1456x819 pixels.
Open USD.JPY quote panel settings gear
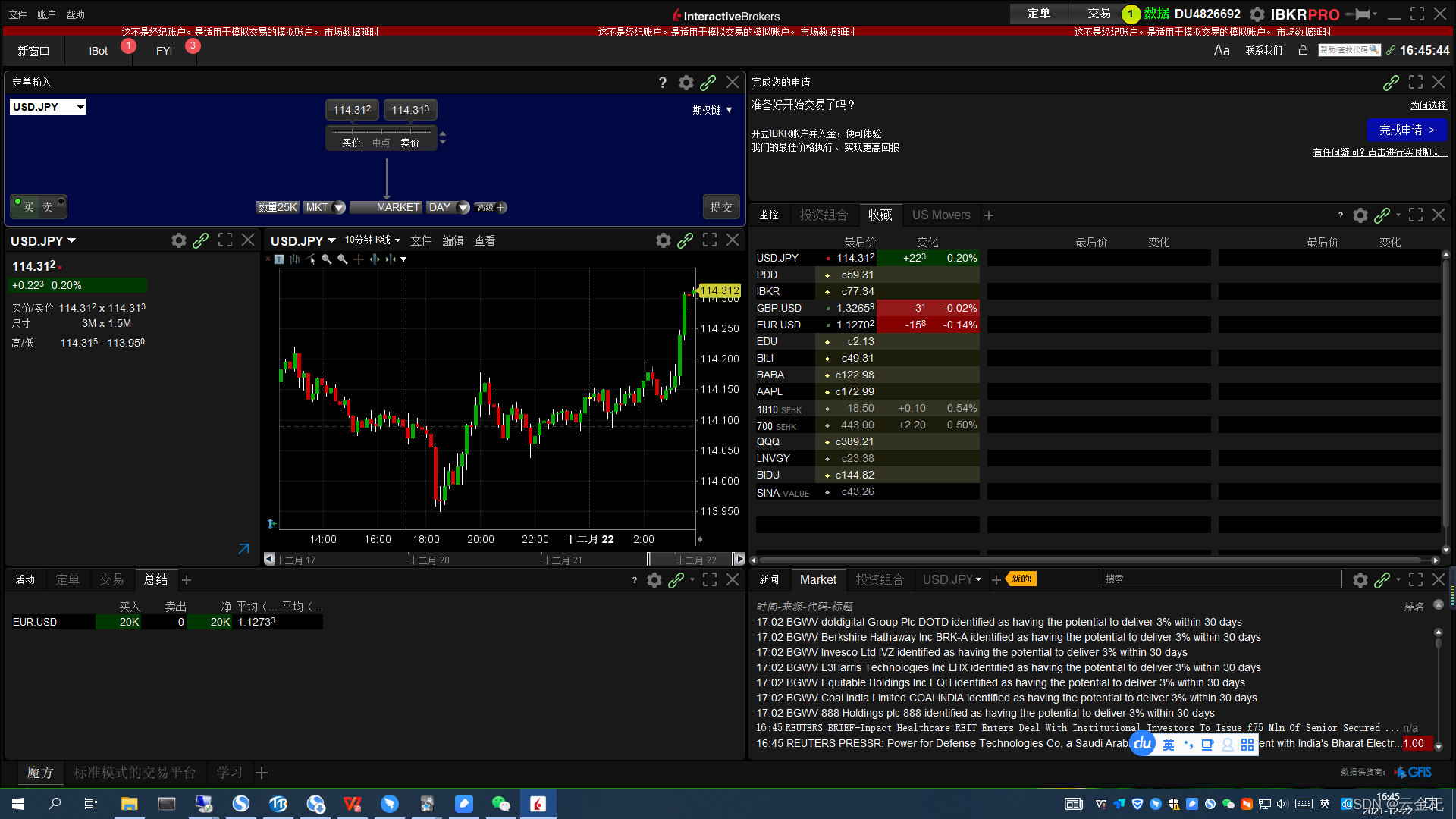click(x=179, y=240)
